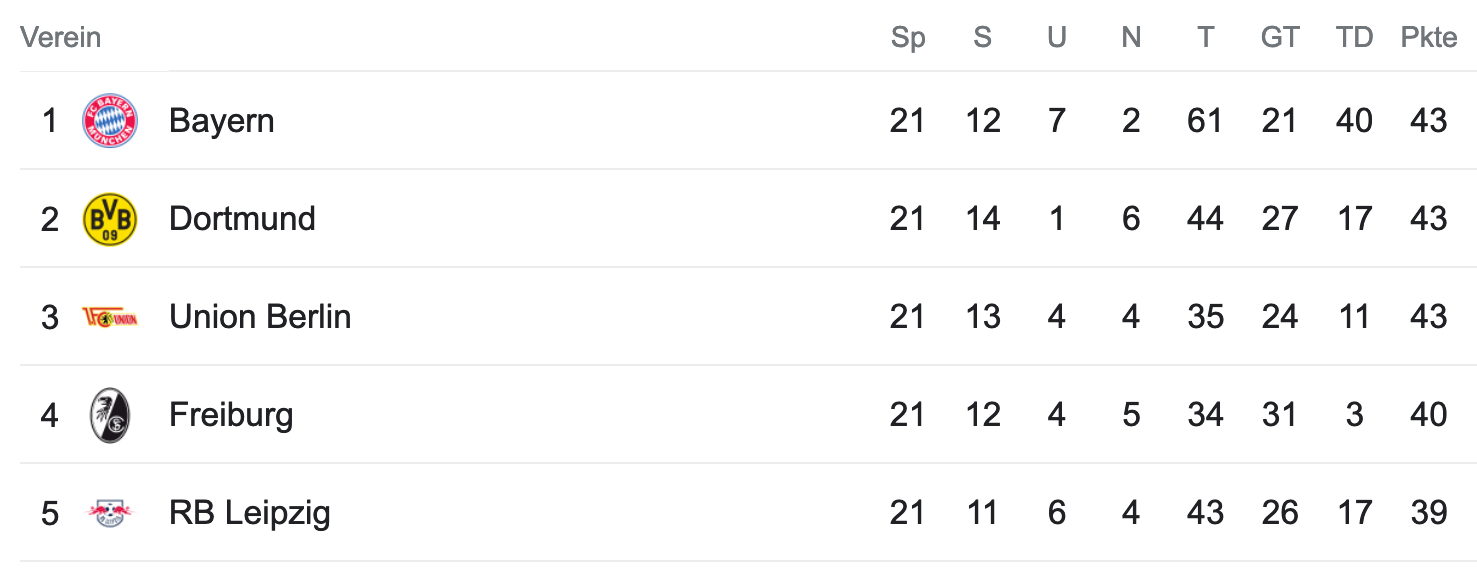Open the Bayern team name link
The height and width of the screenshot is (570, 1477).
(x=222, y=121)
